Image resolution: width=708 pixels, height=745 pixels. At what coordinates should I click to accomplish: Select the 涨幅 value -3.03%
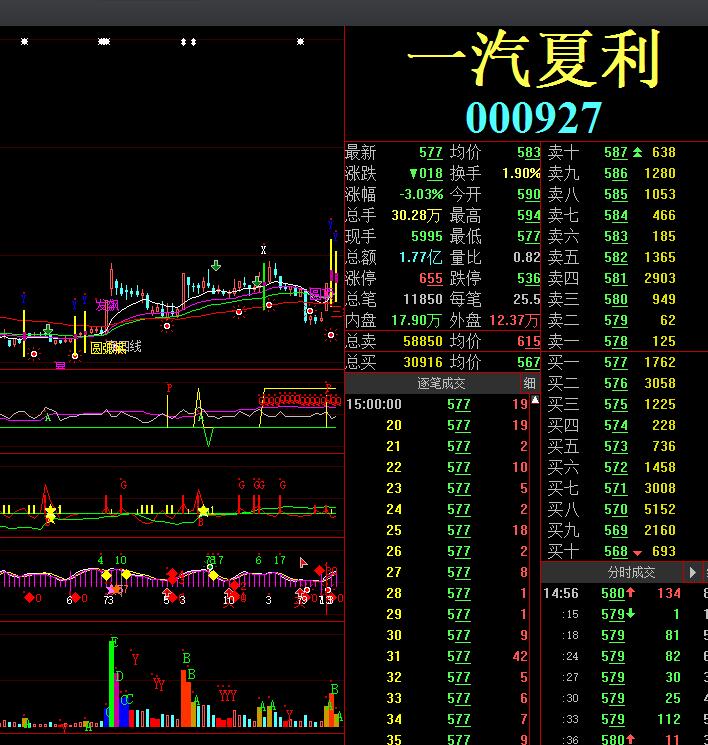pyautogui.click(x=421, y=194)
